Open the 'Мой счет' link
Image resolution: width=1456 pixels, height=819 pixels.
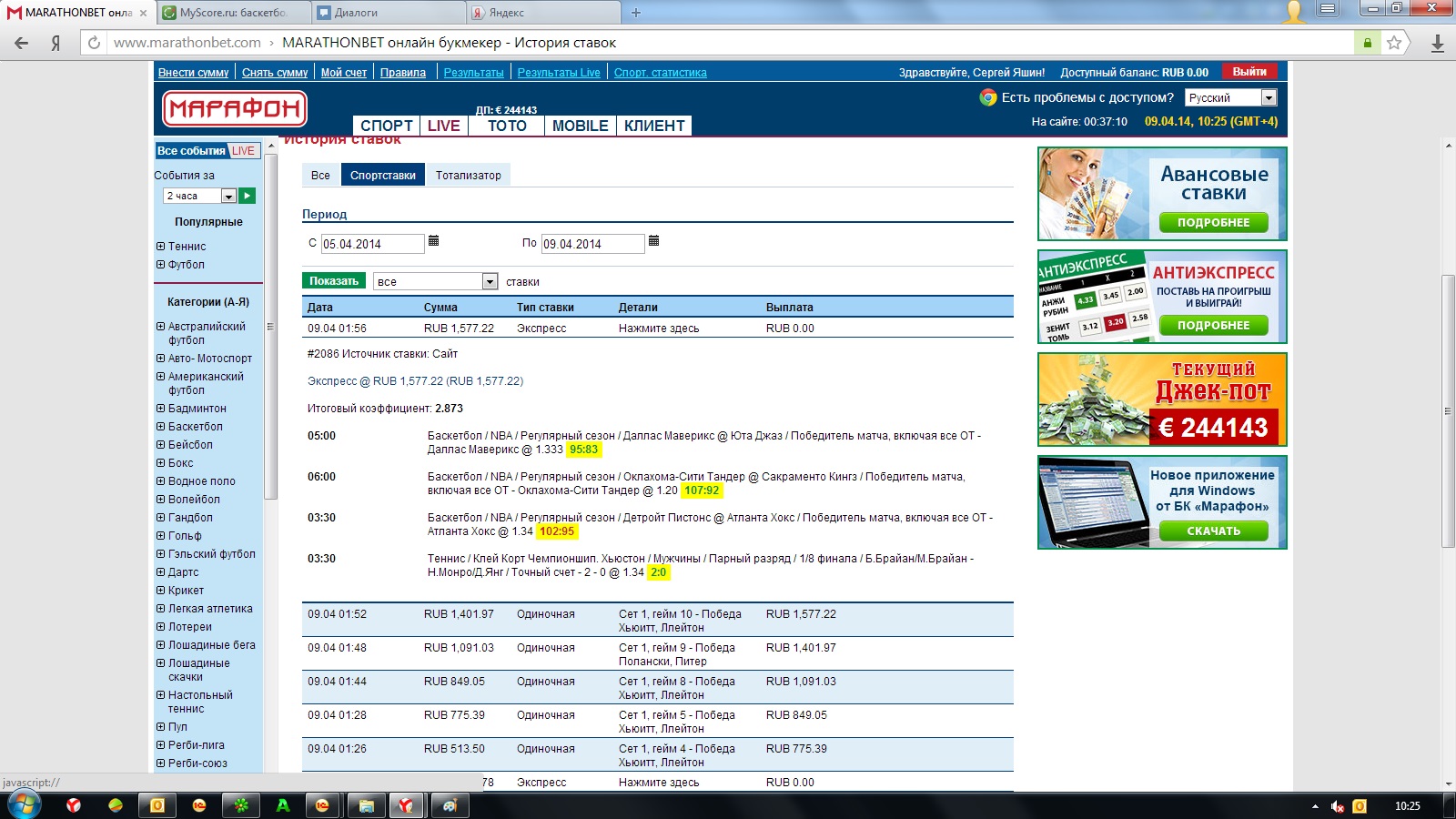coord(344,73)
